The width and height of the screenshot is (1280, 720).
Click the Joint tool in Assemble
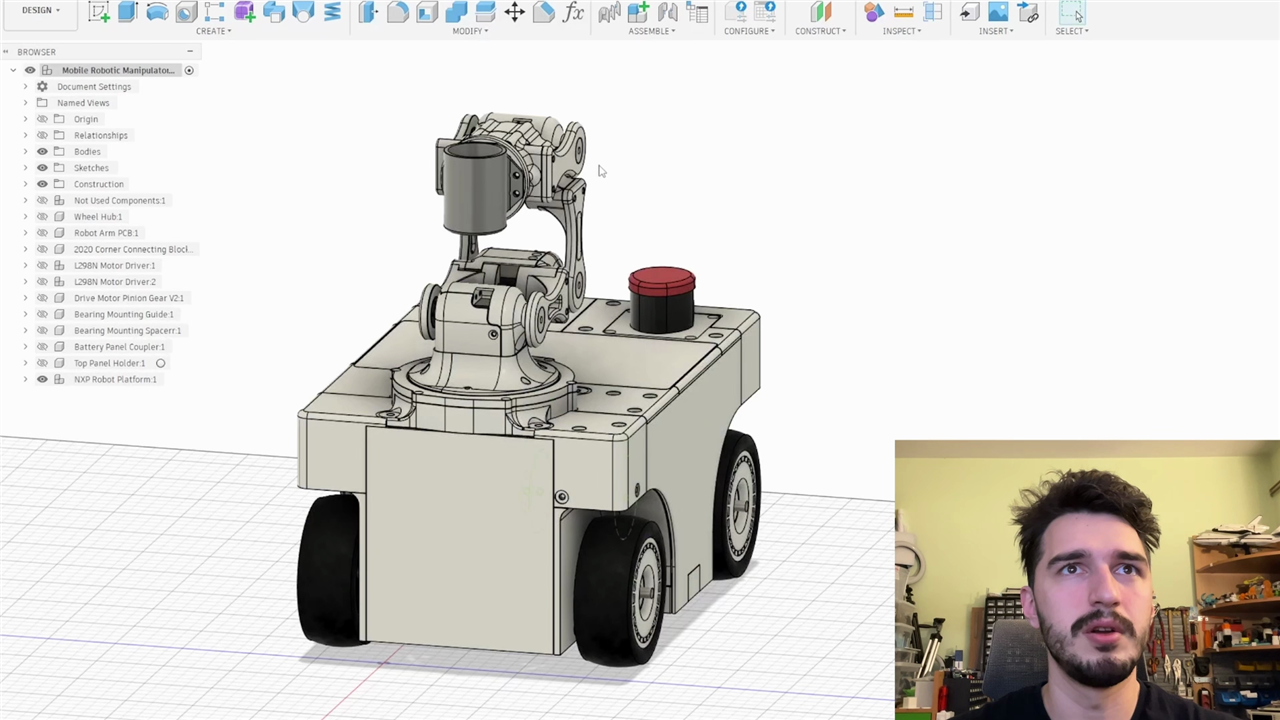click(x=609, y=12)
